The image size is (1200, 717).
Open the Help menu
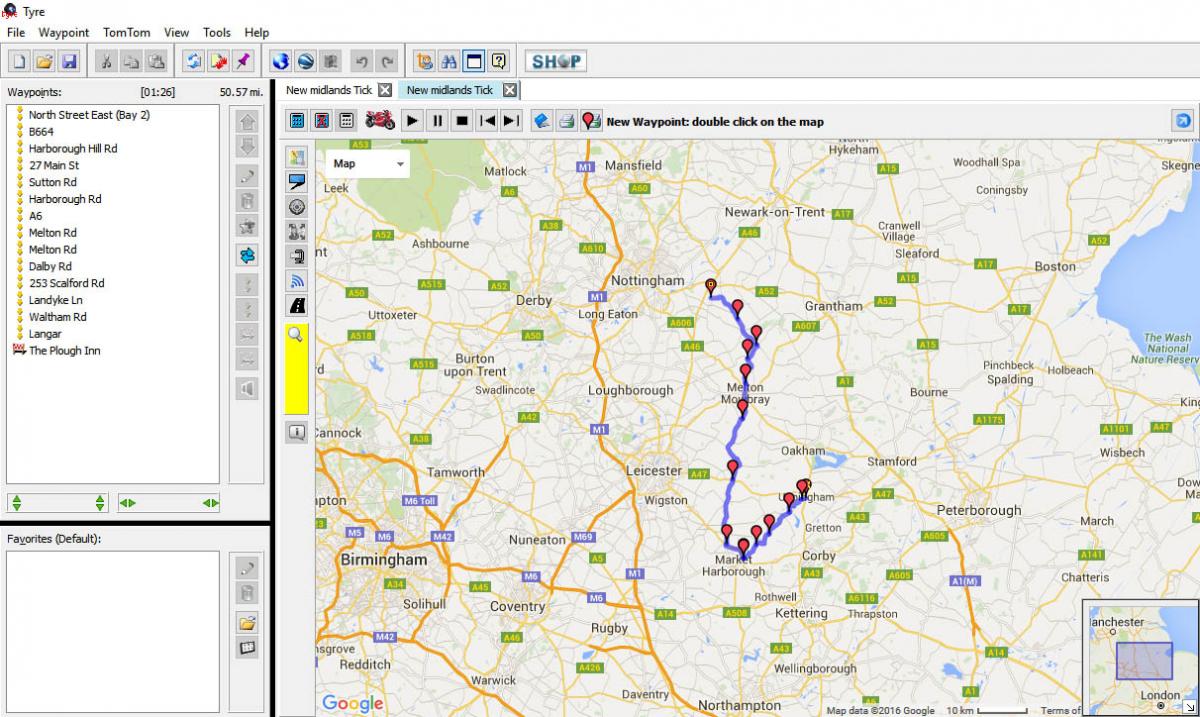coord(257,32)
